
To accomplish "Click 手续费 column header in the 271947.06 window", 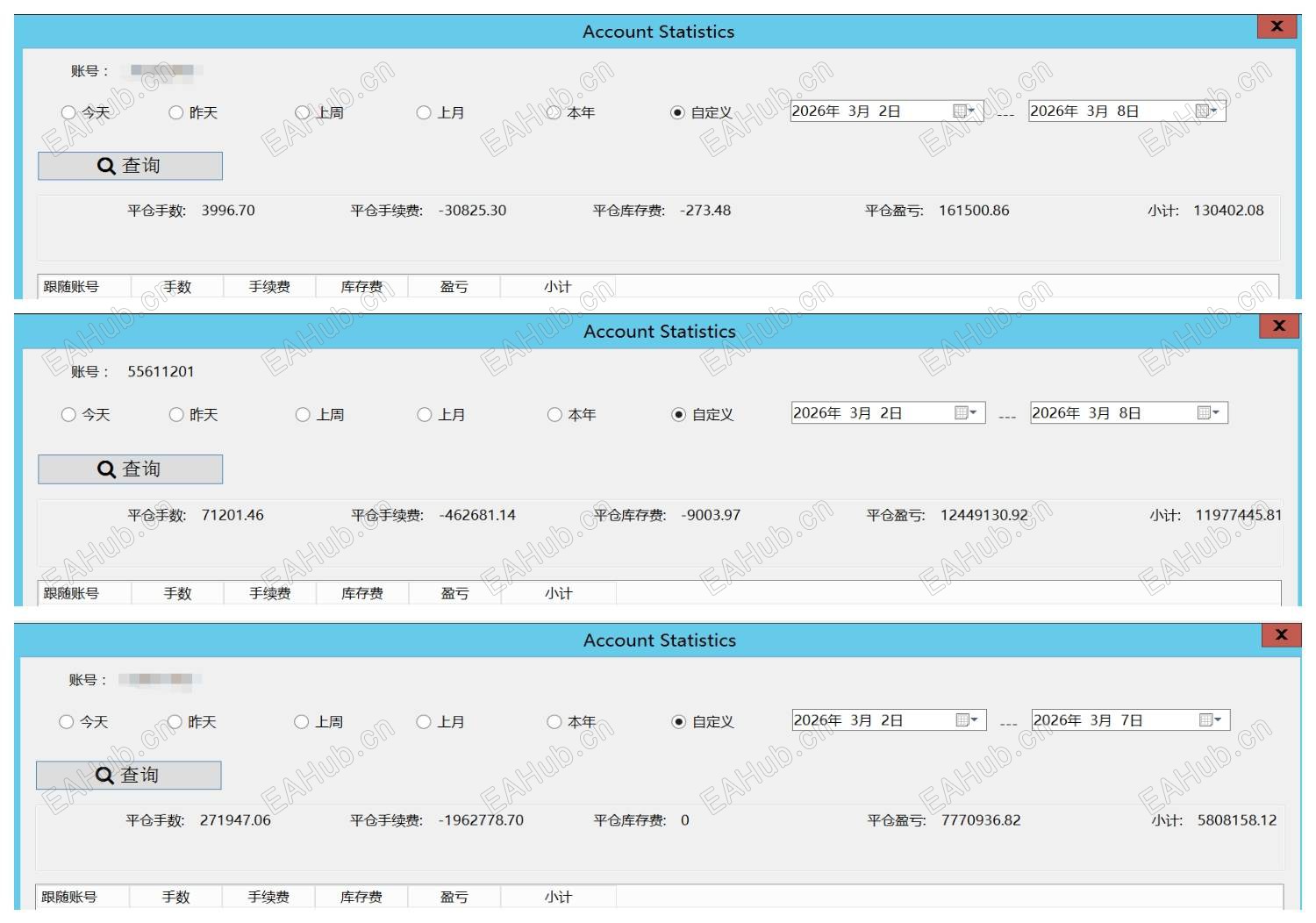I will pyautogui.click(x=268, y=897).
